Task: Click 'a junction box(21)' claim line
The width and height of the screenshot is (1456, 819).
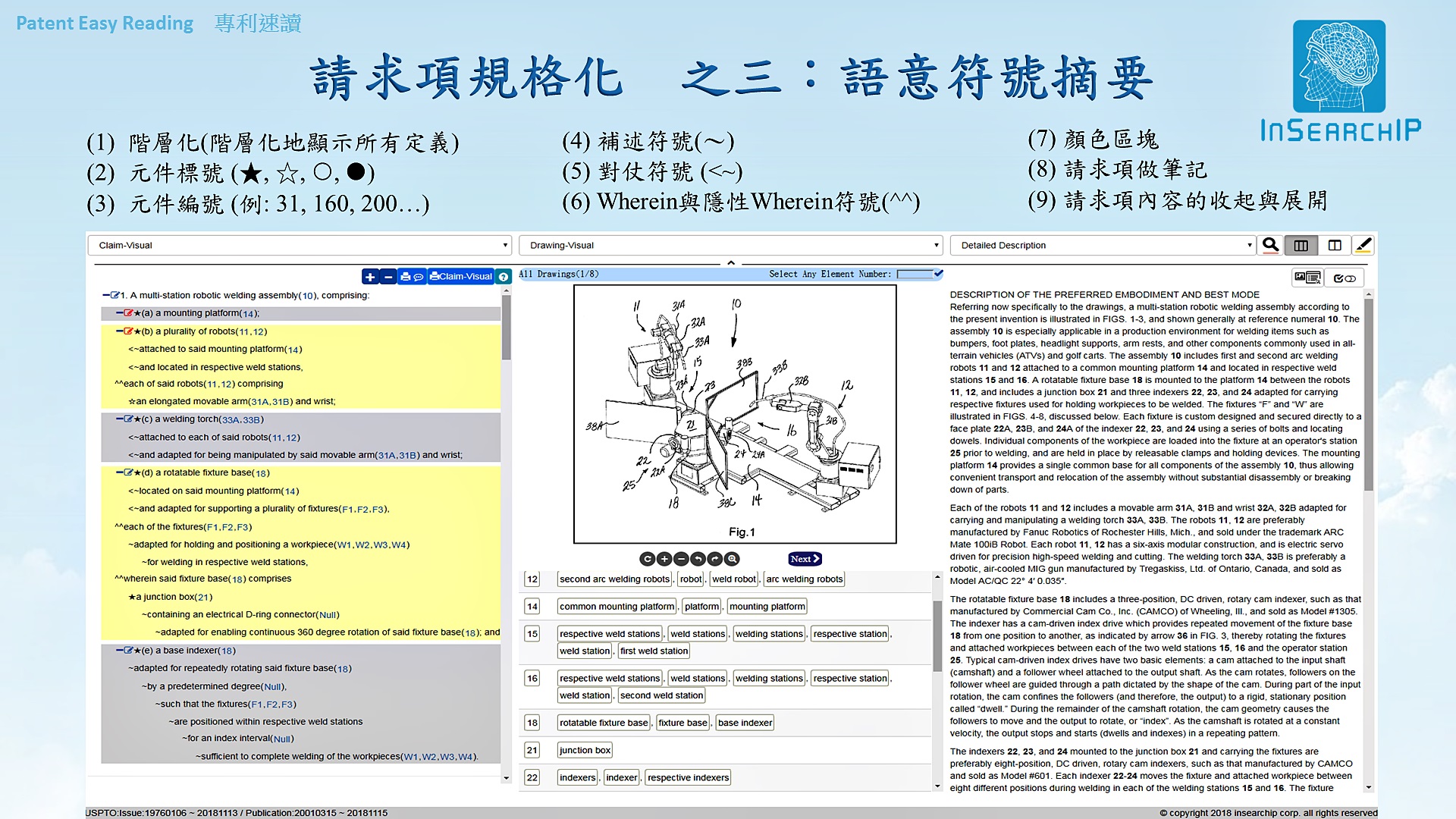Action: point(171,597)
